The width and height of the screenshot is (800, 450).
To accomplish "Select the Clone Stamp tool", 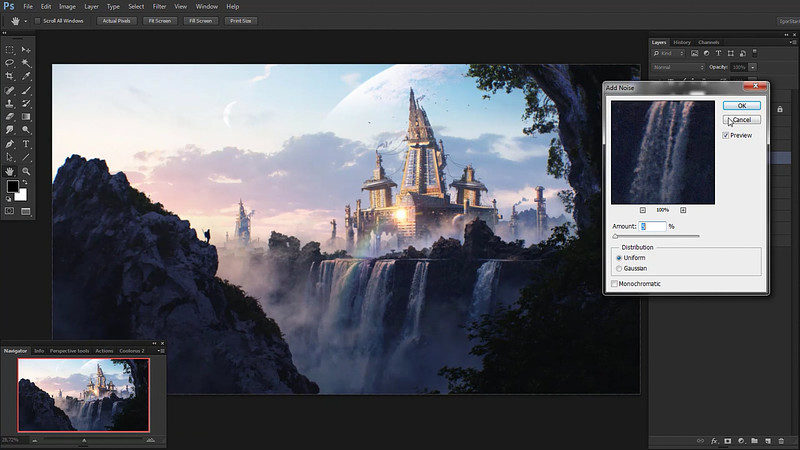I will pyautogui.click(x=10, y=104).
